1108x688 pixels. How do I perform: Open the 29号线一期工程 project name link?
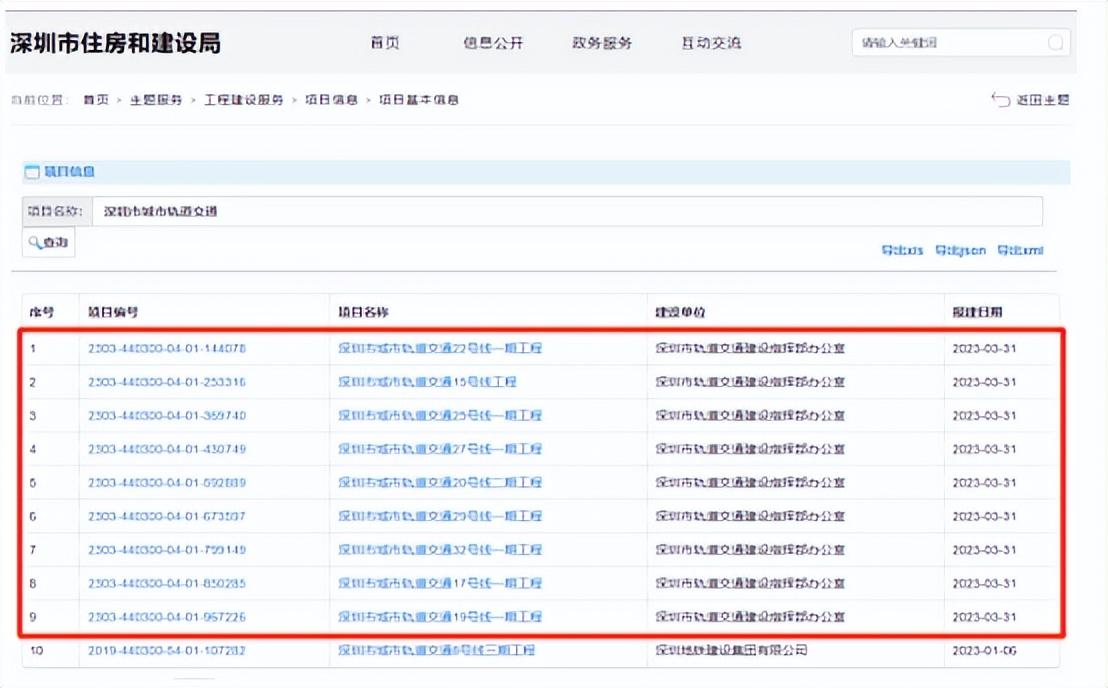(440, 516)
